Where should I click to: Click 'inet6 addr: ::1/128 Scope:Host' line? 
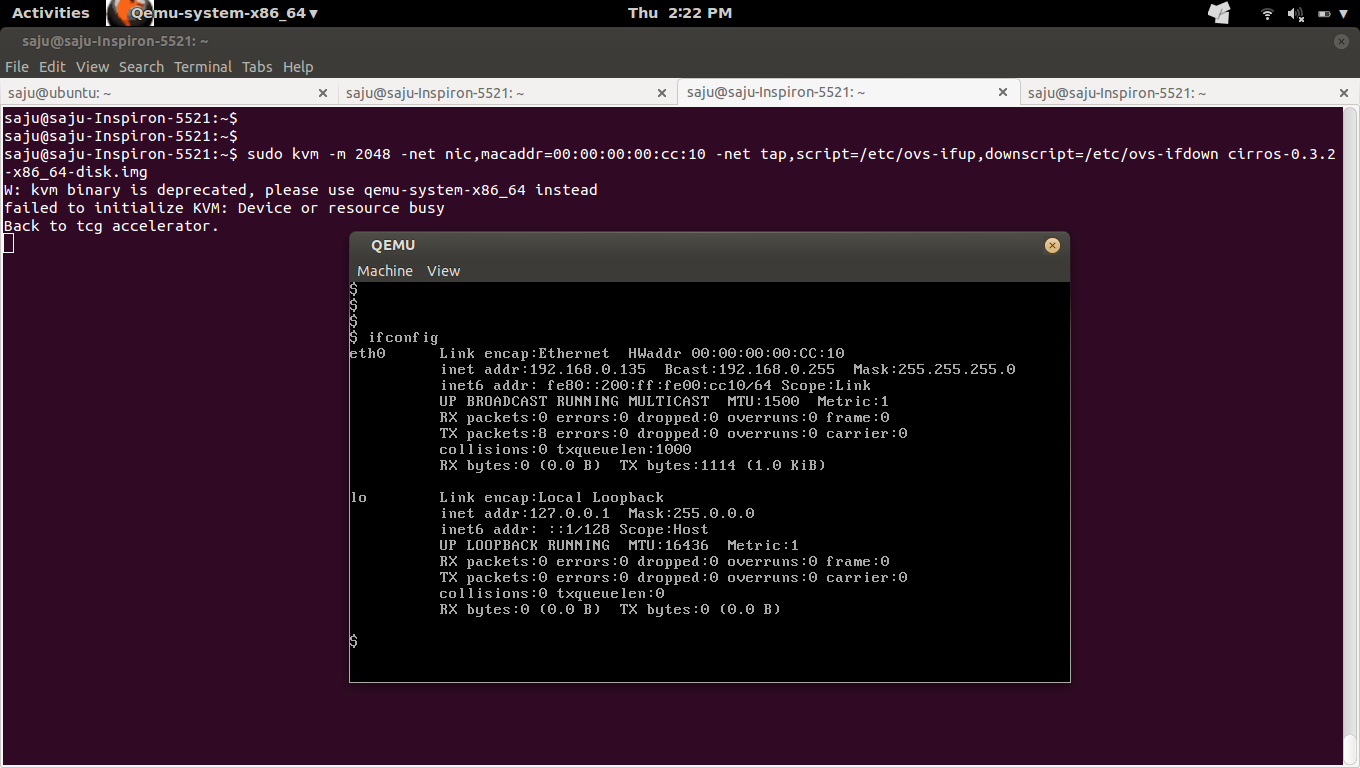[574, 530]
